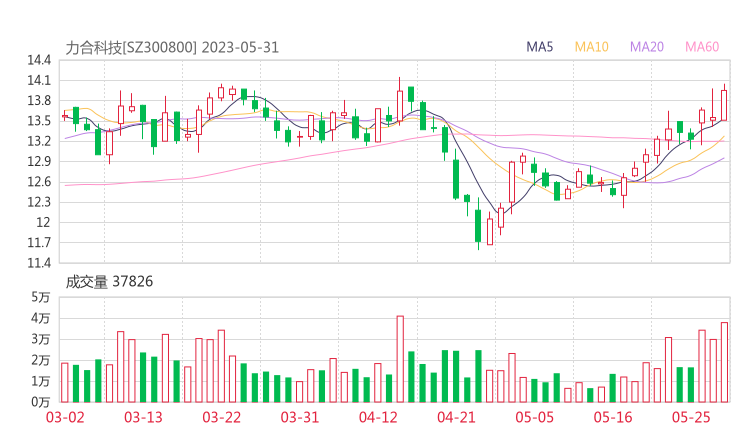
Task: Click the 5万 volume axis label
Action: tap(40, 297)
